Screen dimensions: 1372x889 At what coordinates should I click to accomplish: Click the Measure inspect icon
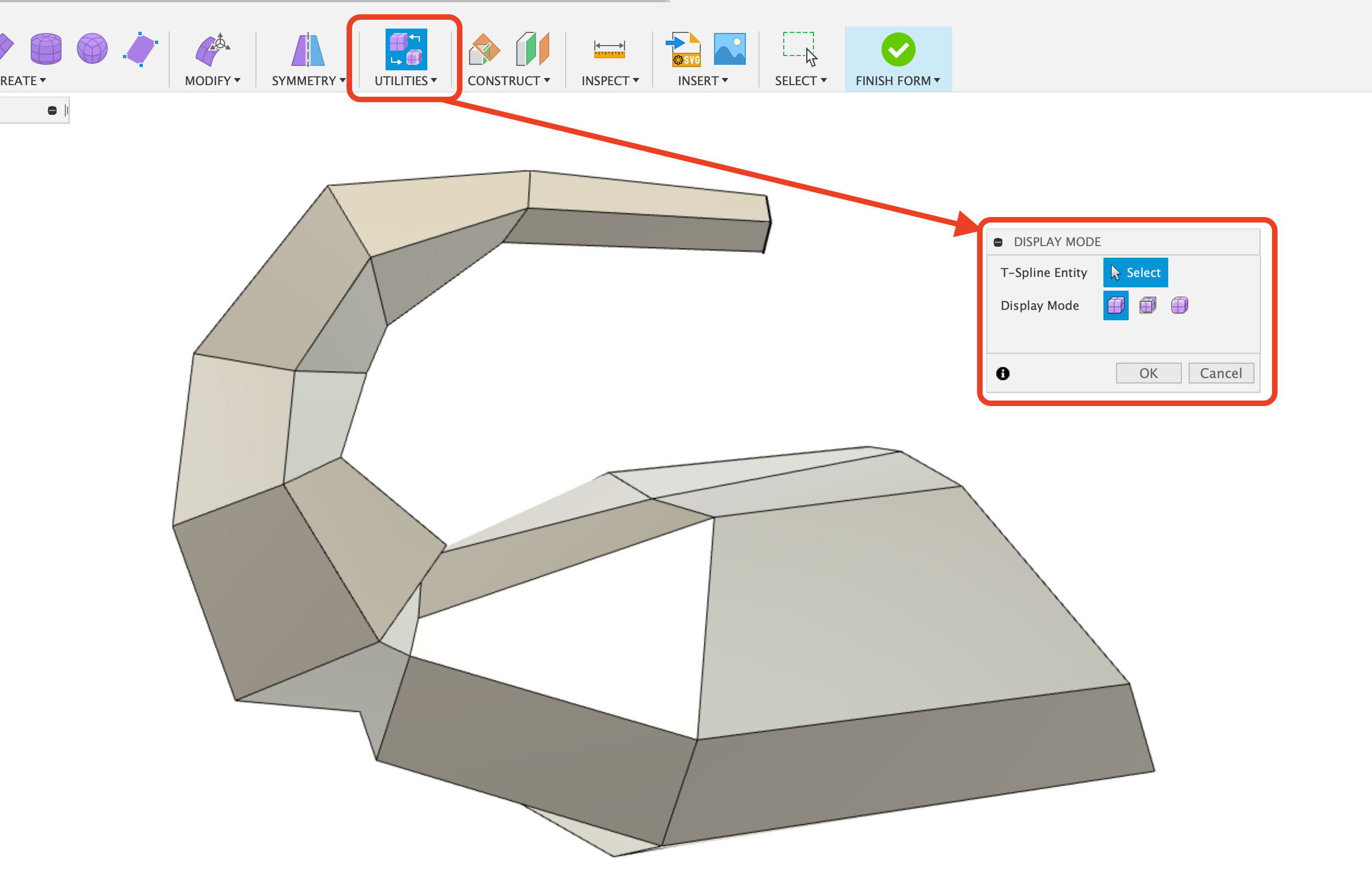click(609, 49)
